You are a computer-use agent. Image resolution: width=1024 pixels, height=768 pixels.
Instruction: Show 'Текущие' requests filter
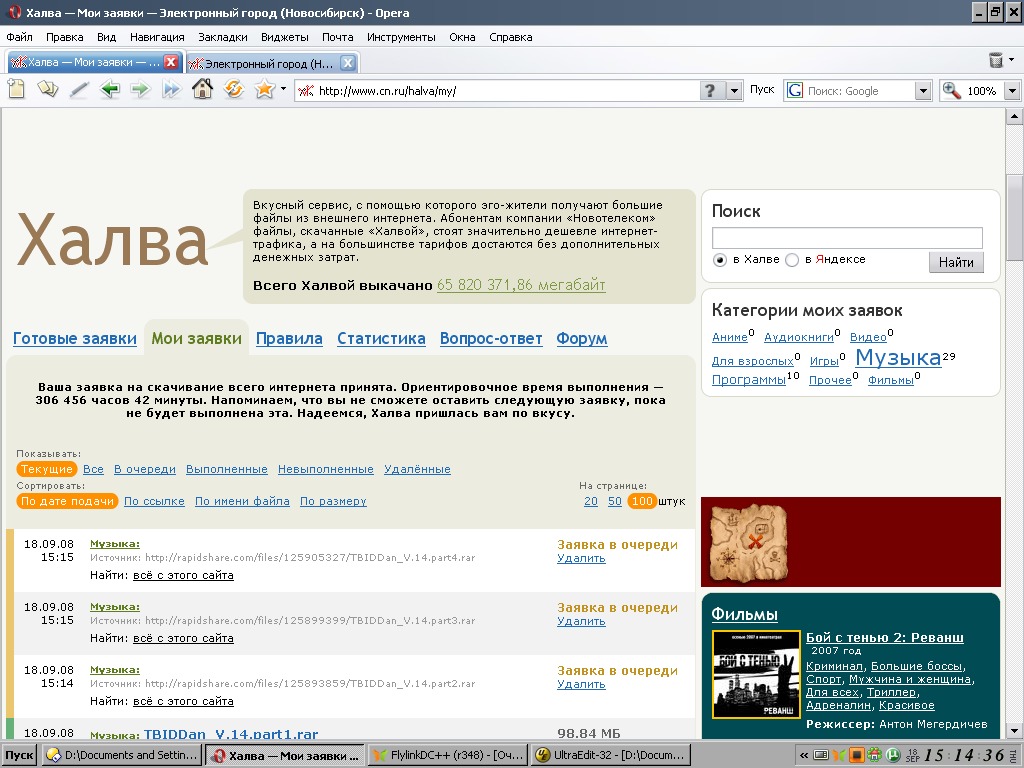coord(46,469)
